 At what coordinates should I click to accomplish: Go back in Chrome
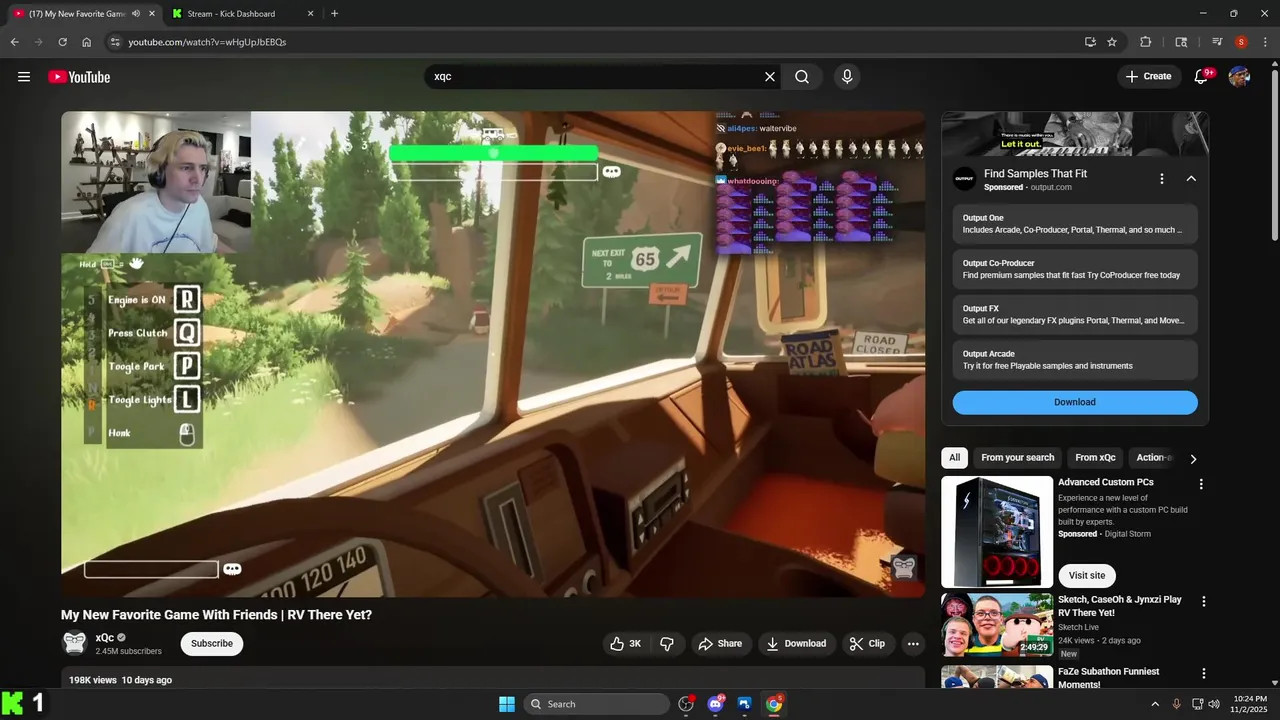[14, 42]
